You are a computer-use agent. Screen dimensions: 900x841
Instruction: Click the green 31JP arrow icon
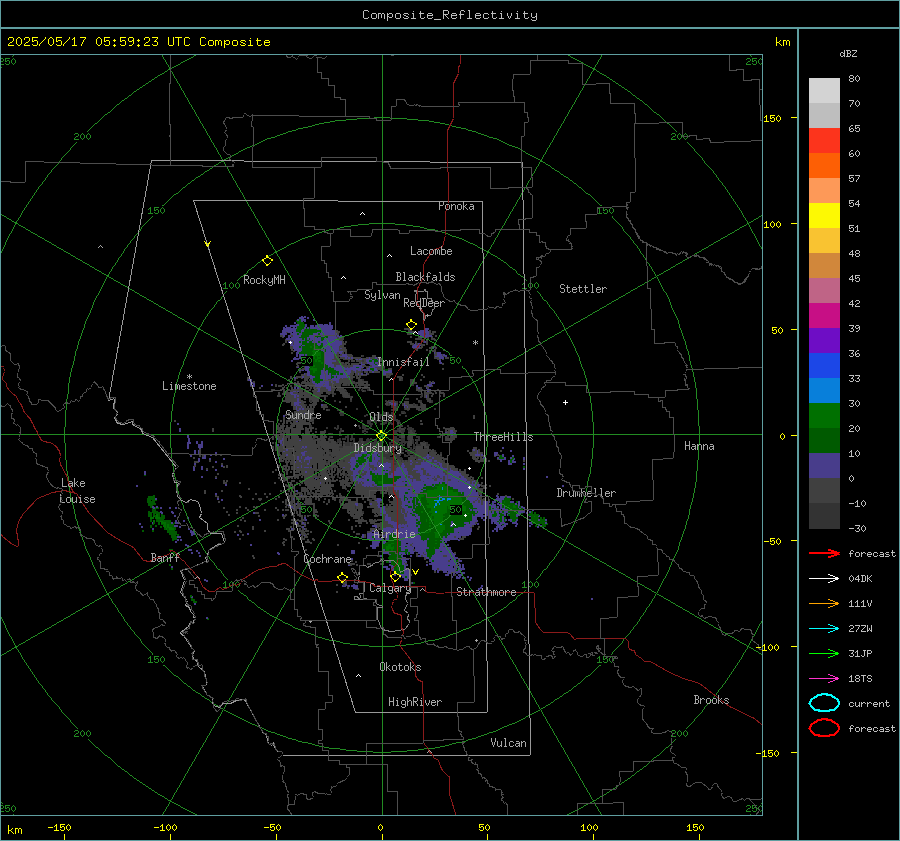tap(824, 653)
